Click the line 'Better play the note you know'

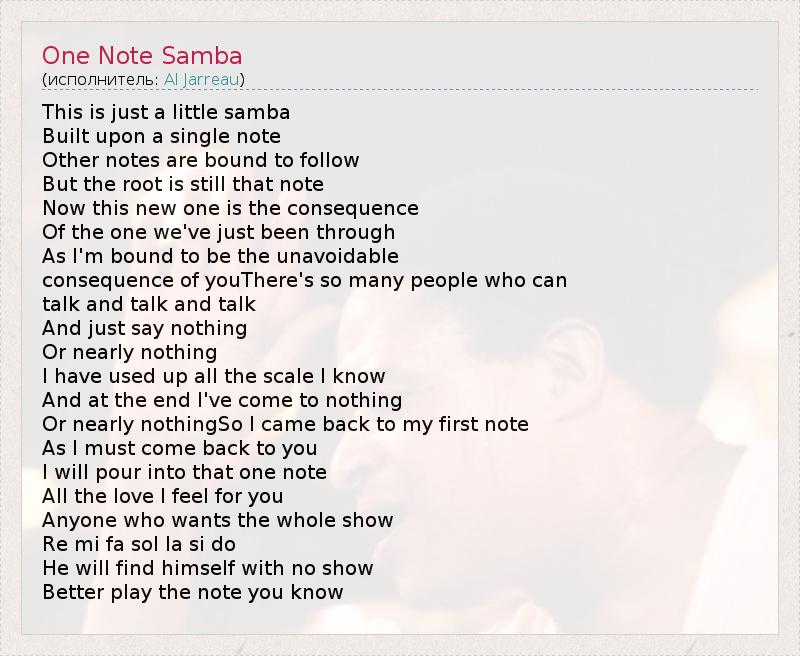coord(192,592)
